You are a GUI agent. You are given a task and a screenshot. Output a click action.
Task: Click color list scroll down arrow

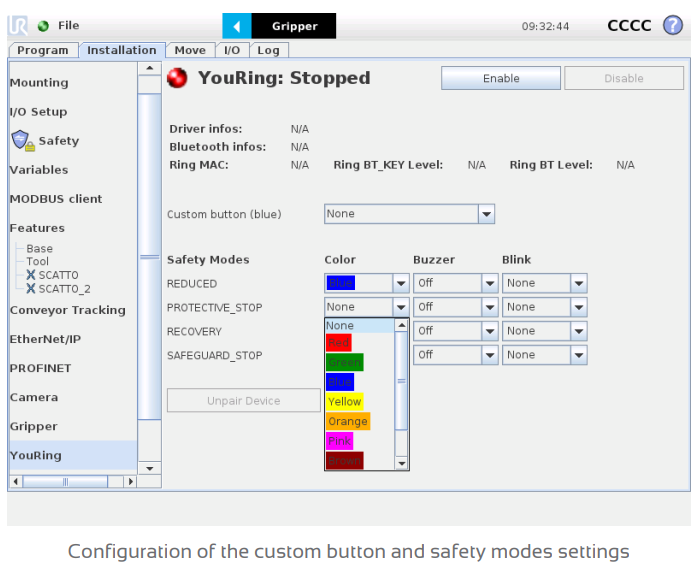[401, 463]
